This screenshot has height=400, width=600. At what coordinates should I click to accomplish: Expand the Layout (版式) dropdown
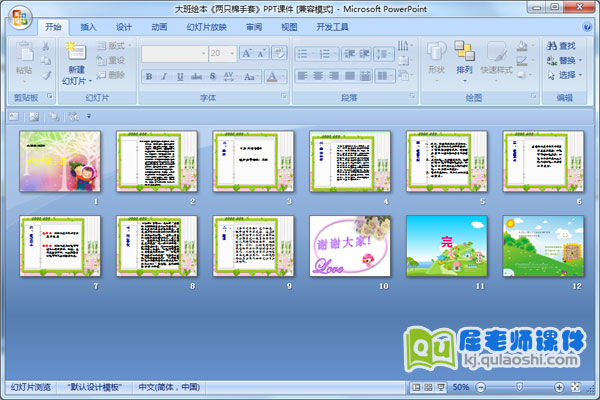pyautogui.click(x=130, y=45)
